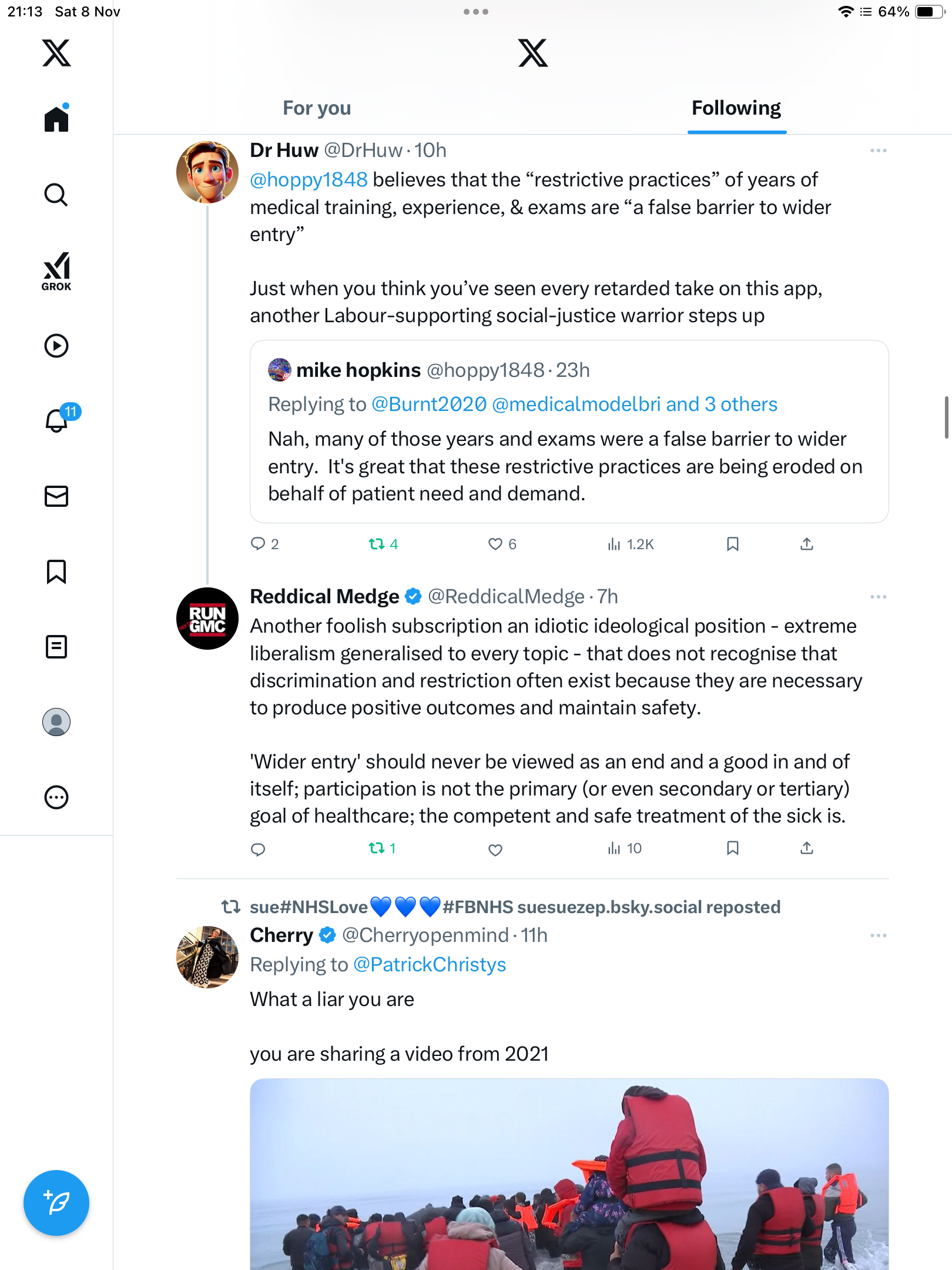
Task: Open more options on Cherry's post
Action: click(878, 935)
